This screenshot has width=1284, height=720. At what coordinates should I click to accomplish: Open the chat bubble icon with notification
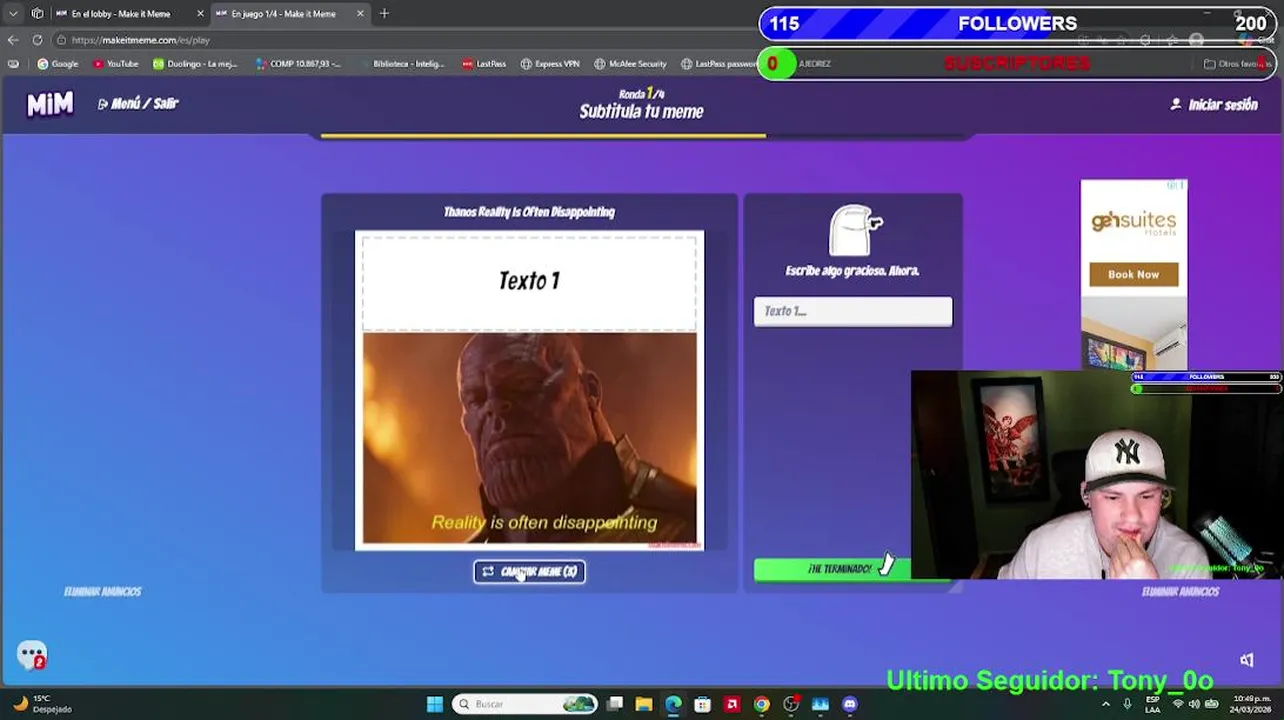tap(32, 655)
